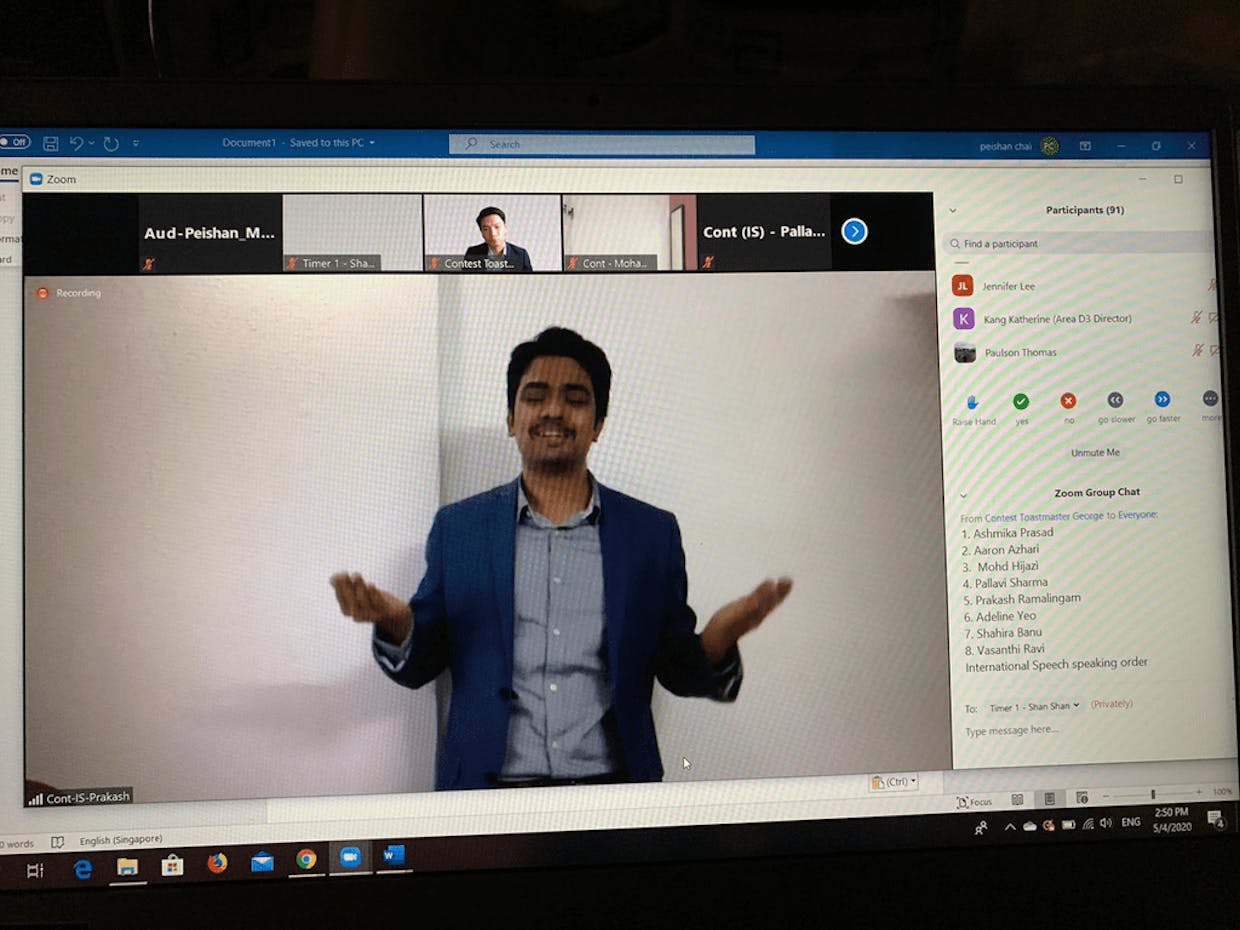Switch to Print Layout view in Word

pyautogui.click(x=1050, y=799)
